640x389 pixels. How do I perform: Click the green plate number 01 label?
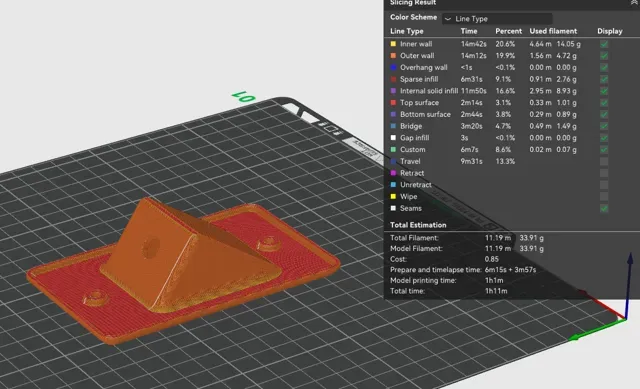[244, 97]
